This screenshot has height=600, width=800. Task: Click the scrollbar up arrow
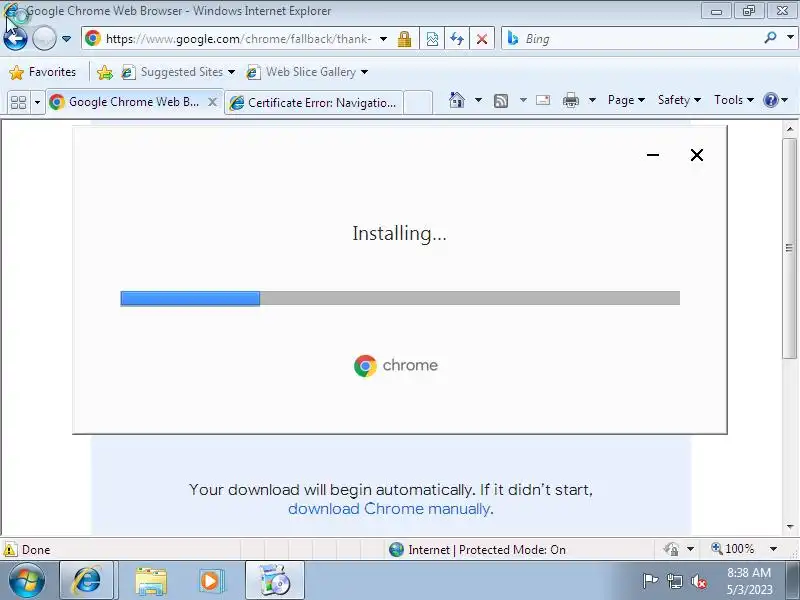coord(790,129)
